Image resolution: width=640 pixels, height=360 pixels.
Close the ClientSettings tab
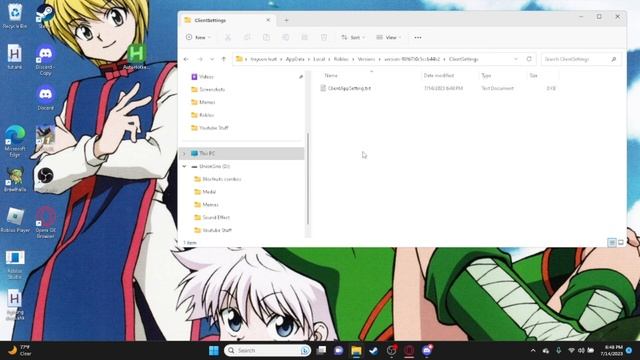tap(268, 20)
